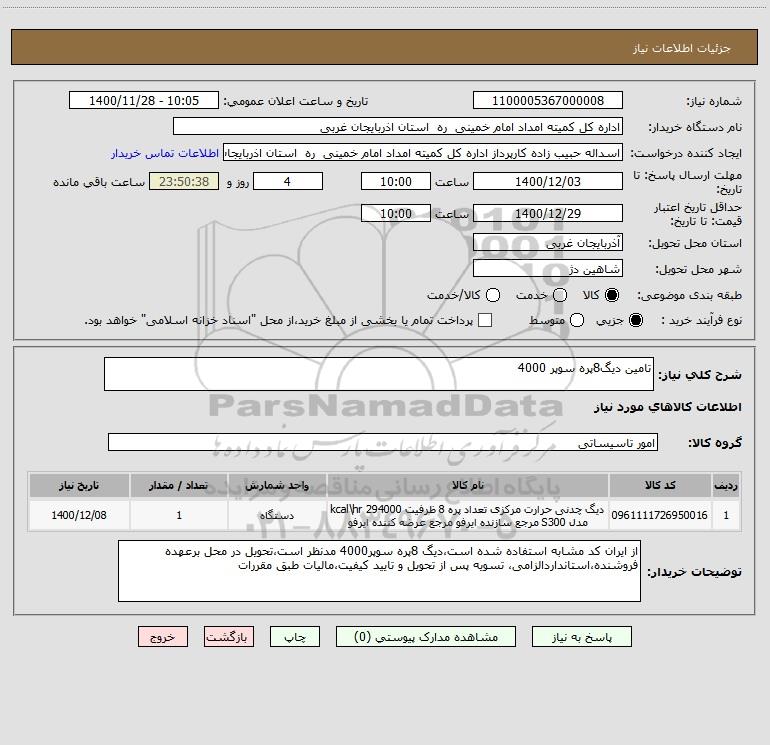This screenshot has height=745, width=770.
Task: Click the خروج exit button
Action: [163, 637]
